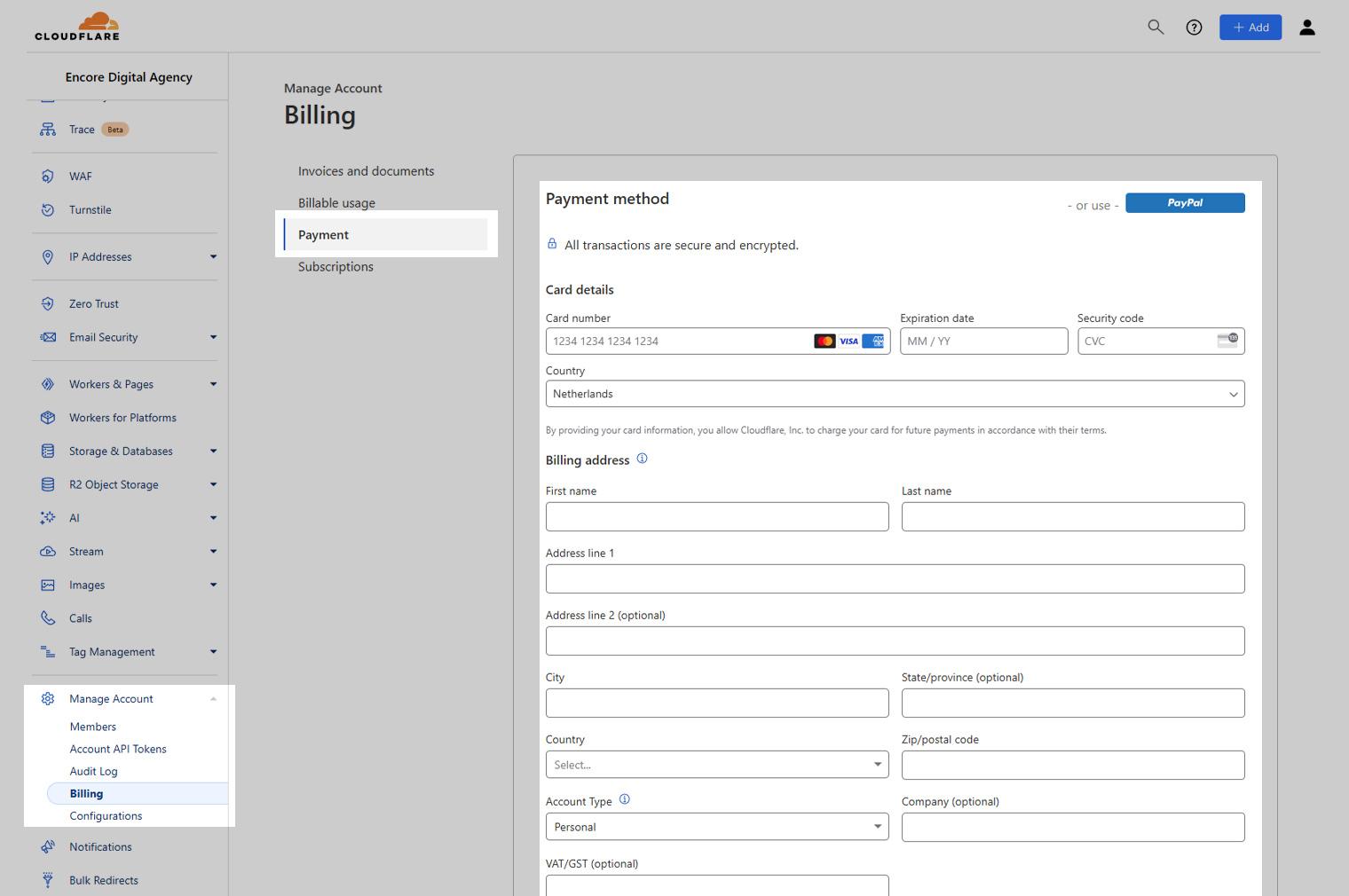The width and height of the screenshot is (1349, 896).
Task: Click the blue Add button
Action: click(1250, 28)
